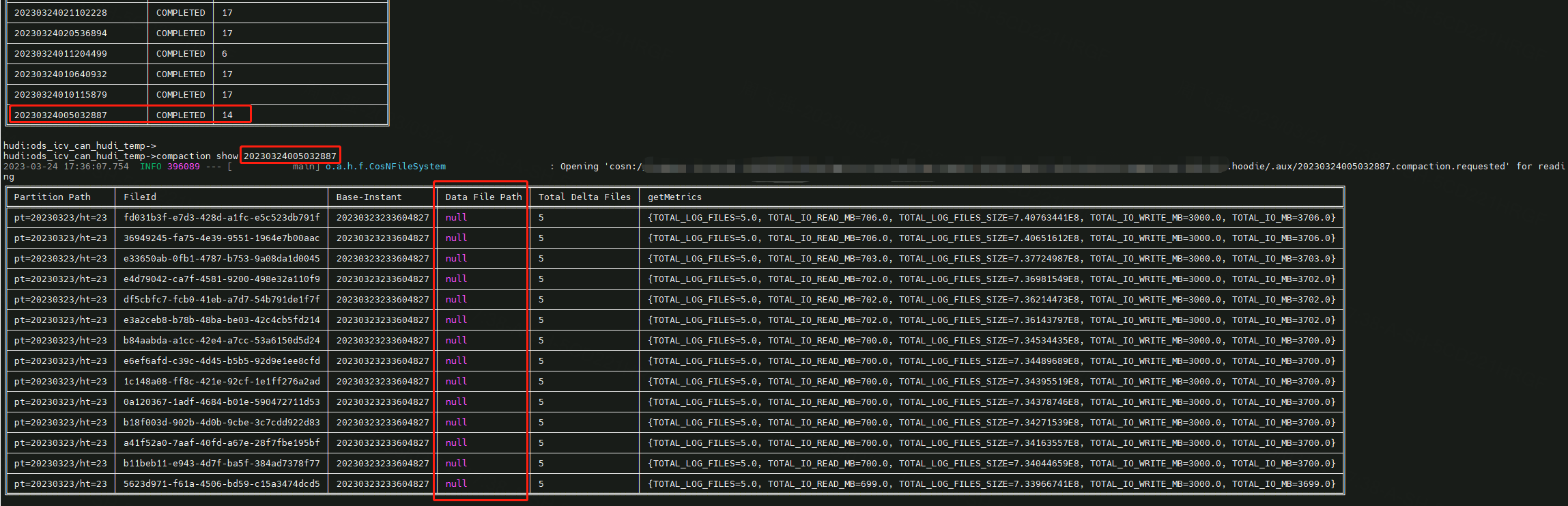Select 20230324005032887 in the compaction show command
This screenshot has height=506, width=1568.
tap(290, 156)
